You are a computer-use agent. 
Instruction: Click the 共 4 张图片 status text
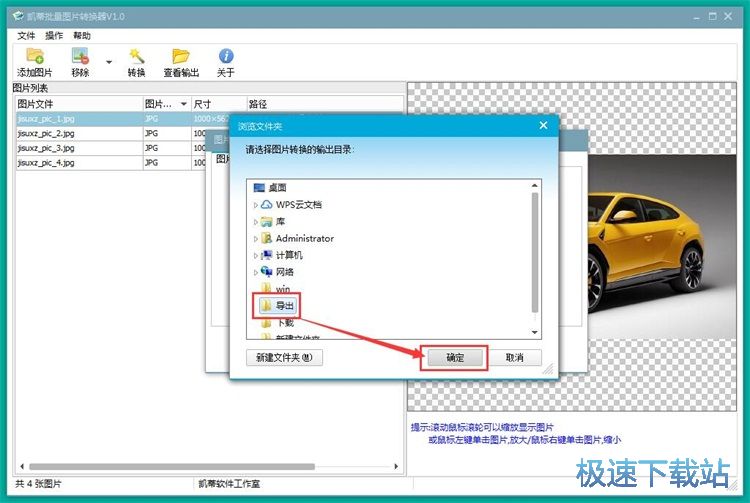[38, 484]
